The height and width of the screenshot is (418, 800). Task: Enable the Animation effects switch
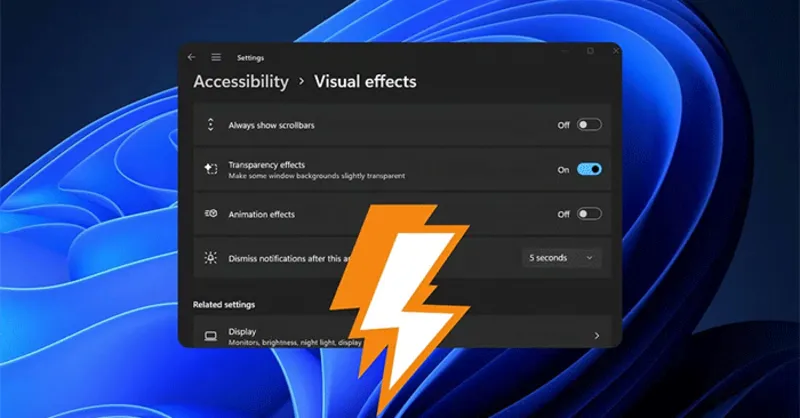[x=589, y=214]
